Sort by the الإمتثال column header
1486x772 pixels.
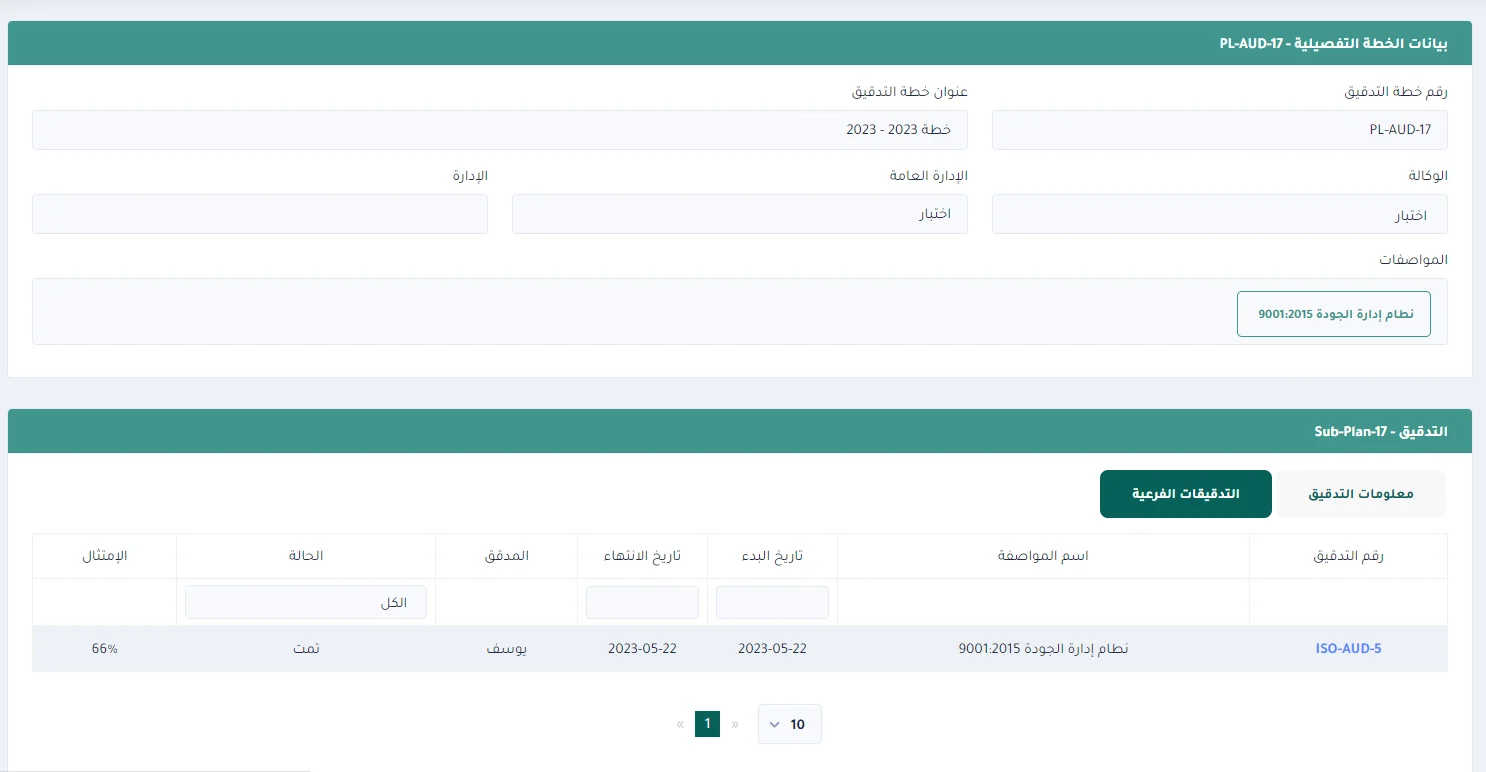coord(105,556)
